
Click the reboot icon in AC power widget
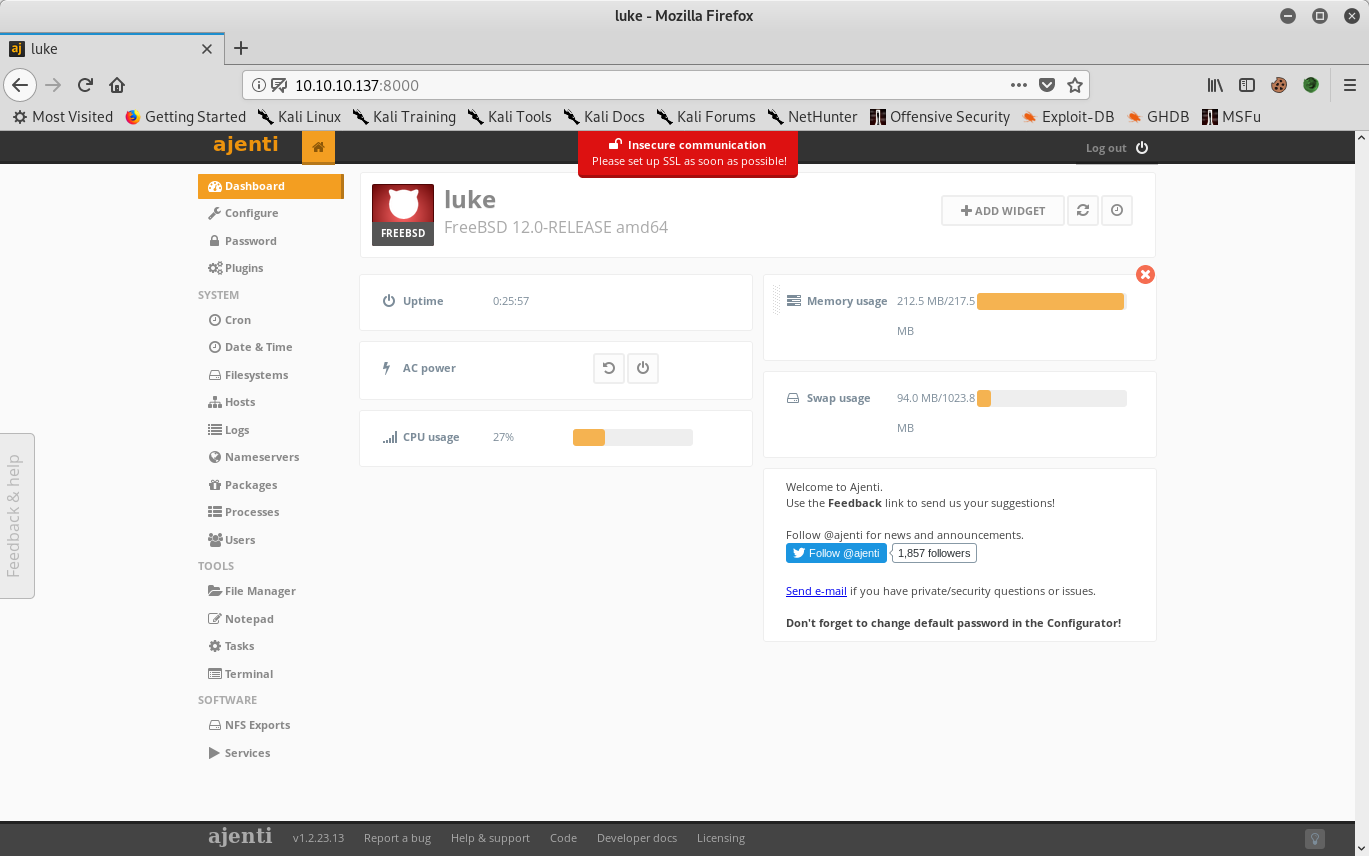(x=608, y=368)
